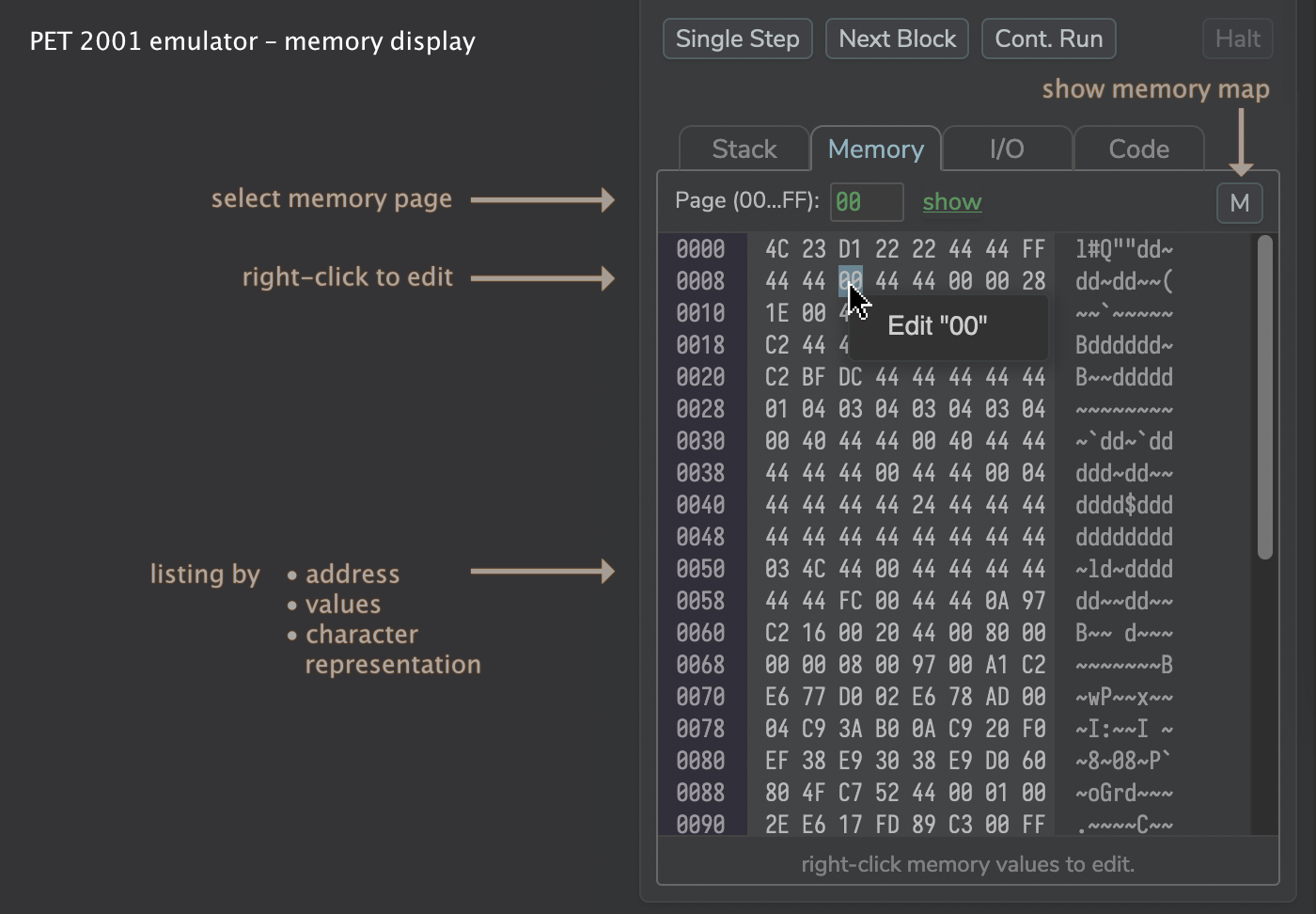
Task: Click value A1 in row 0068
Action: (997, 665)
